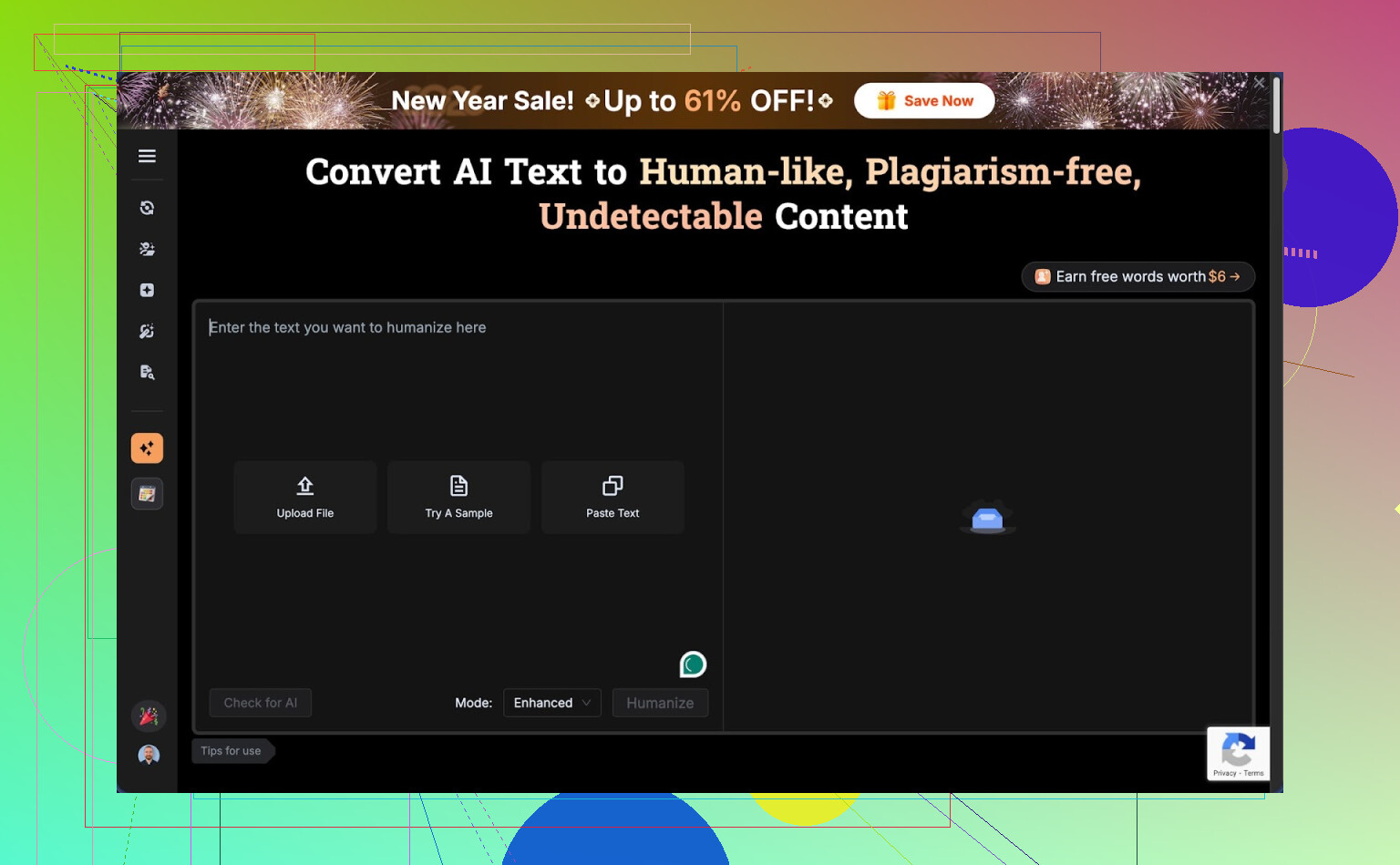This screenshot has height=865, width=1400.
Task: Click Try A Sample button
Action: (x=458, y=497)
